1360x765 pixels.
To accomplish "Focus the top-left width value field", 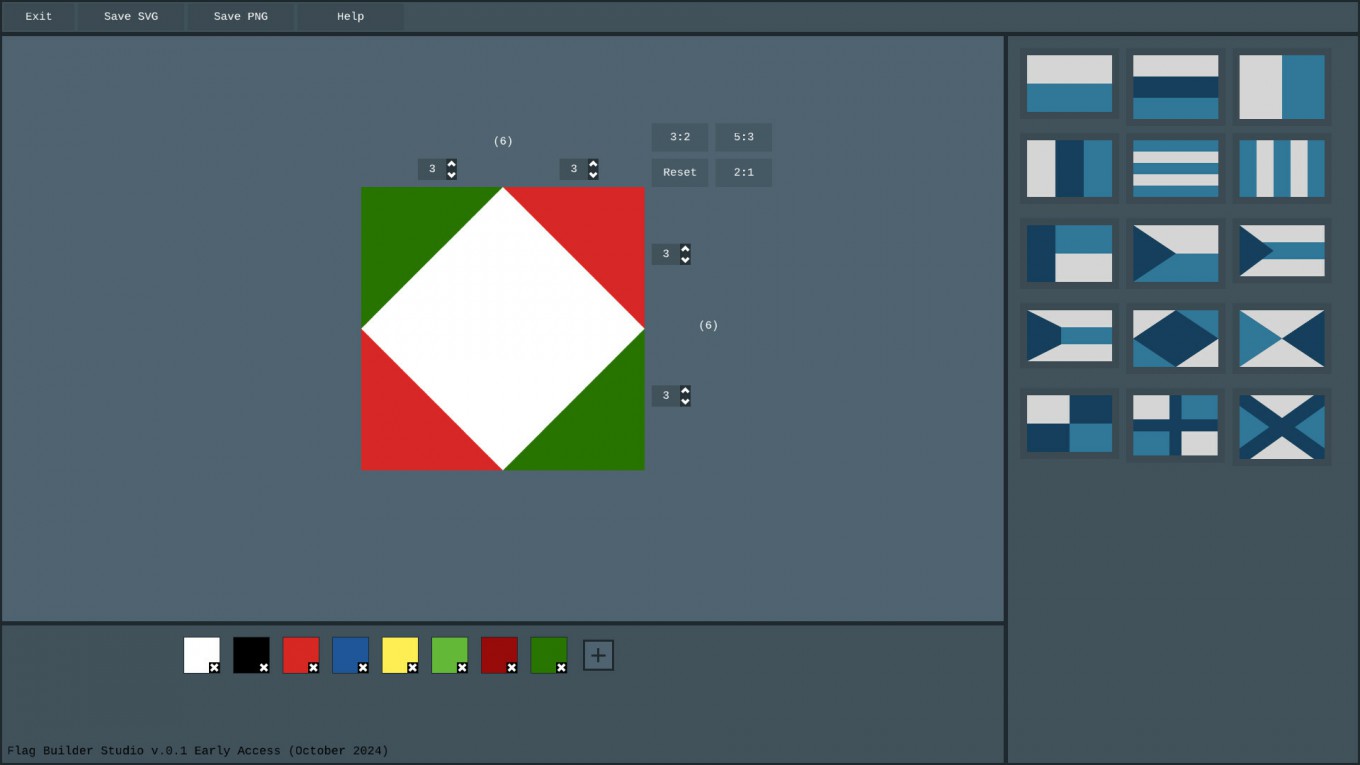I will [x=432, y=169].
